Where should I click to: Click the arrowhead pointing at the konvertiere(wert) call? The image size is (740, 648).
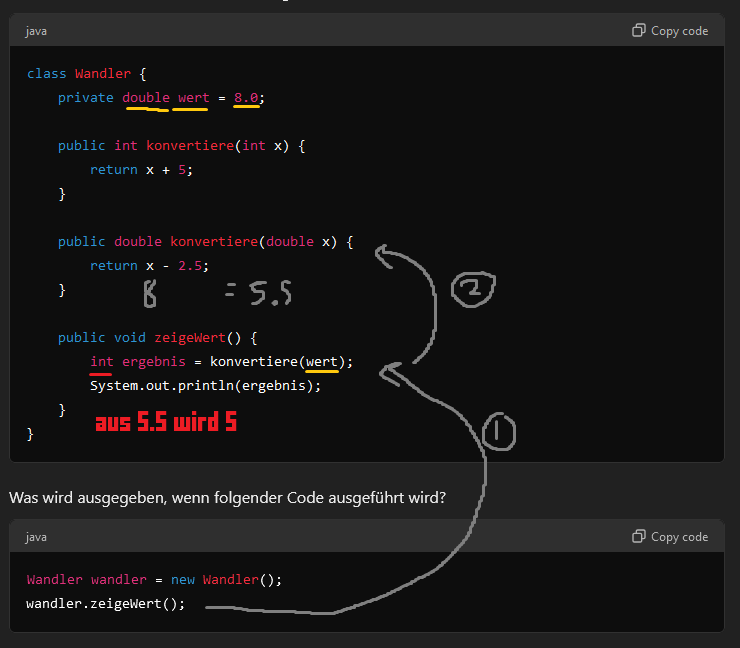coord(391,372)
